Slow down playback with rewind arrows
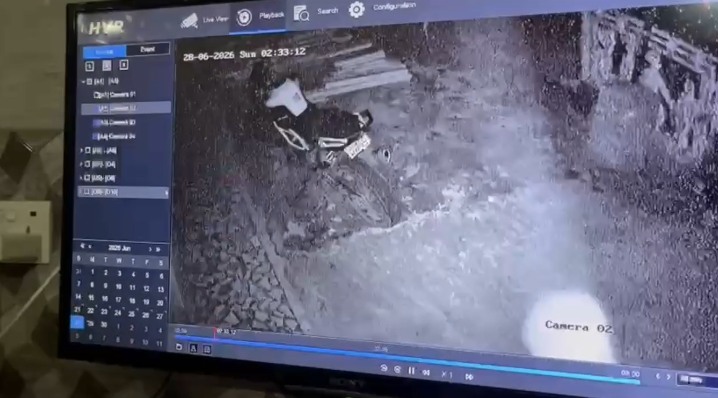The width and height of the screenshot is (718, 398). [x=426, y=373]
